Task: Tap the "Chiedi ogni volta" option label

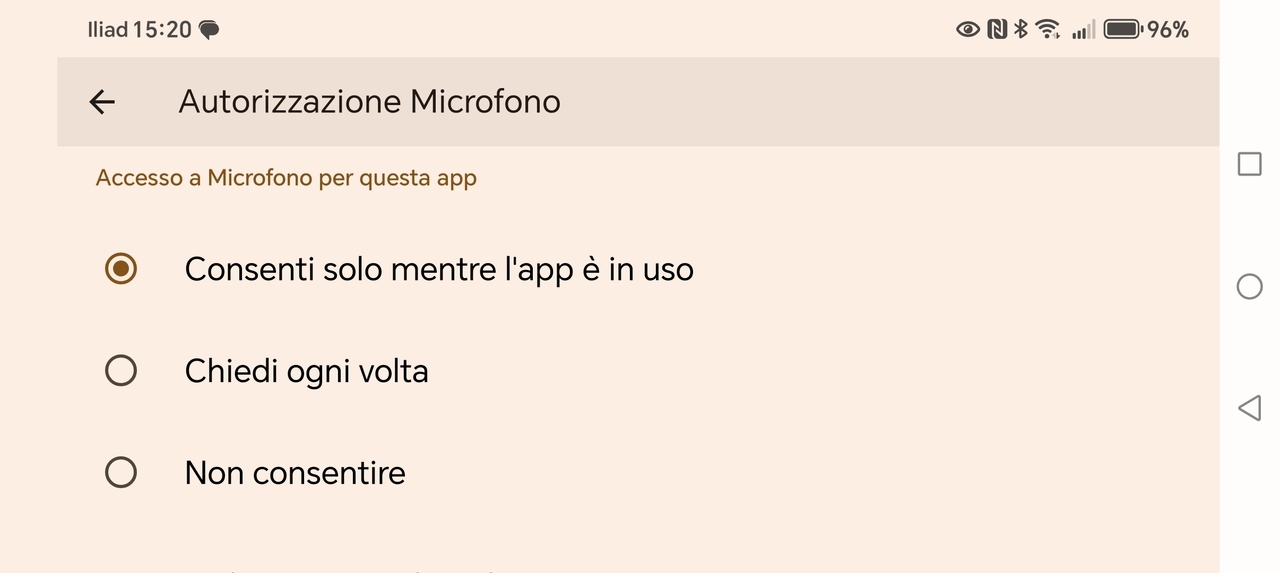Action: click(306, 371)
